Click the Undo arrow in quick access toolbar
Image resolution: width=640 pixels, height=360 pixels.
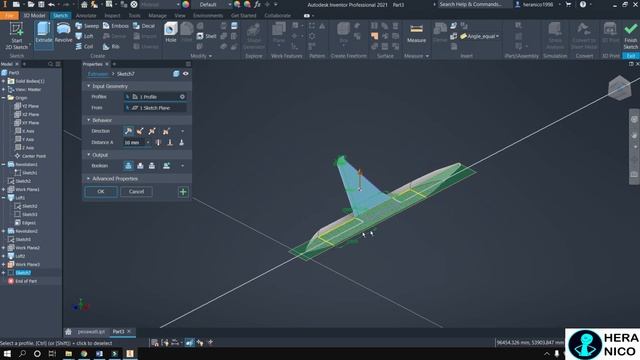click(x=51, y=4)
